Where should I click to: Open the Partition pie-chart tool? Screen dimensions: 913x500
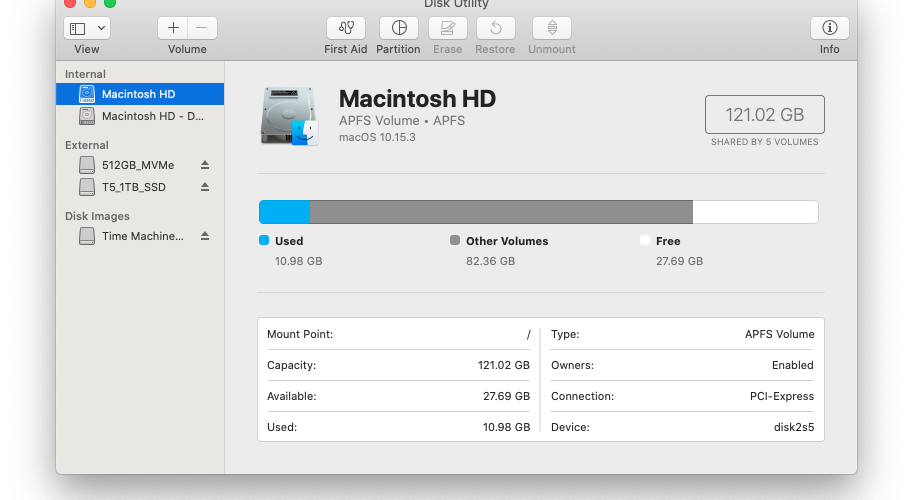[x=399, y=28]
